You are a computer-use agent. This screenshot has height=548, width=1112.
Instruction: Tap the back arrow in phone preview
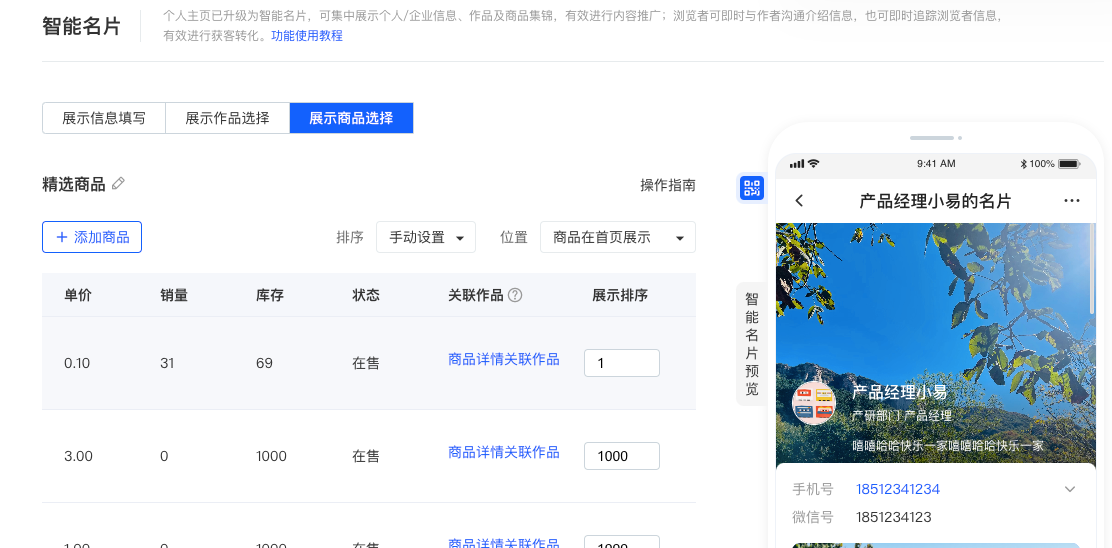pos(799,201)
